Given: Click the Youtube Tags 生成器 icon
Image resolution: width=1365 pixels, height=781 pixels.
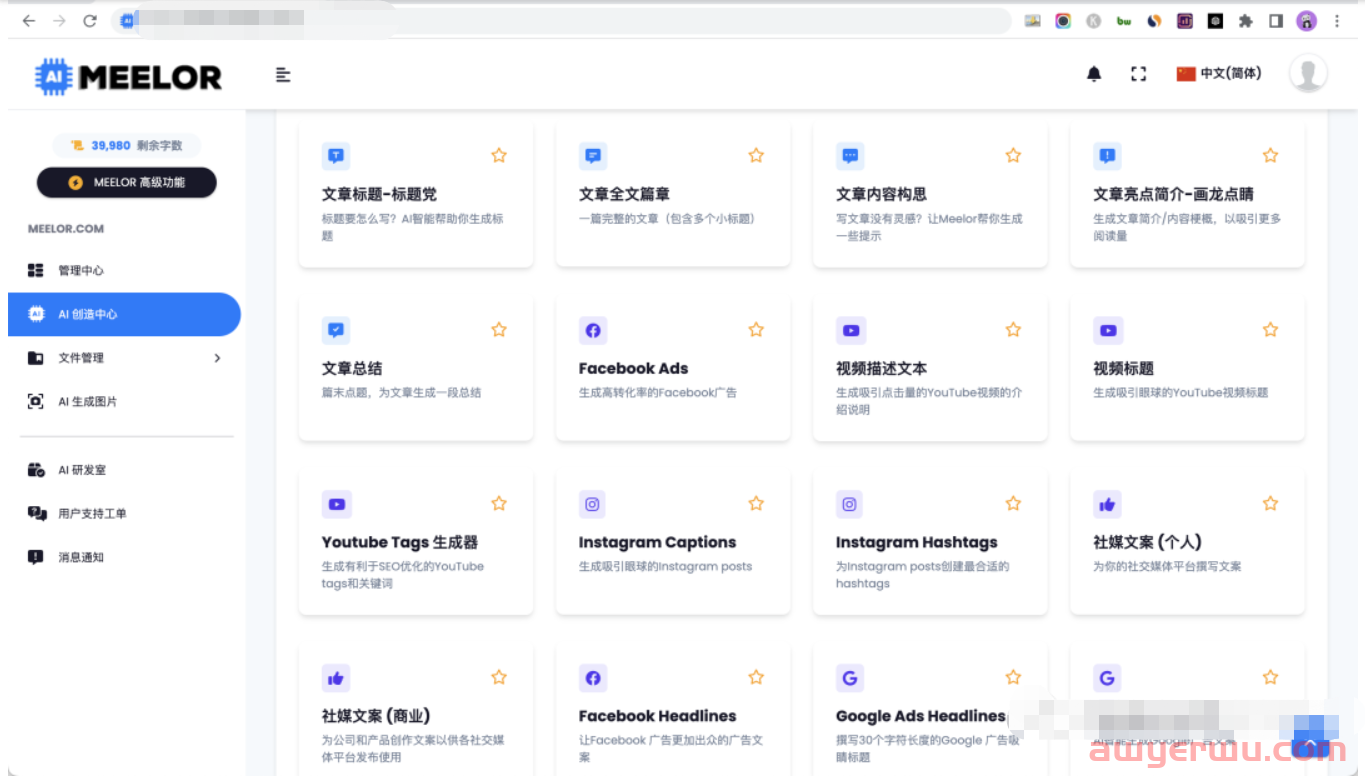Looking at the screenshot, I should [336, 504].
